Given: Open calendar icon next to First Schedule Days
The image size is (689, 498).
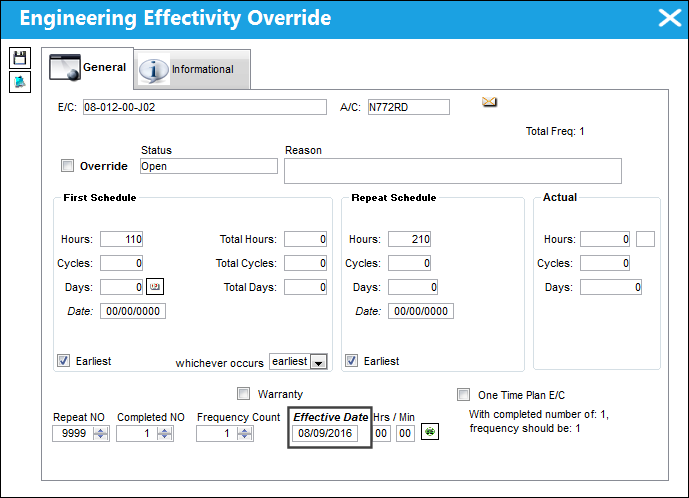Looking at the screenshot, I should [x=155, y=287].
